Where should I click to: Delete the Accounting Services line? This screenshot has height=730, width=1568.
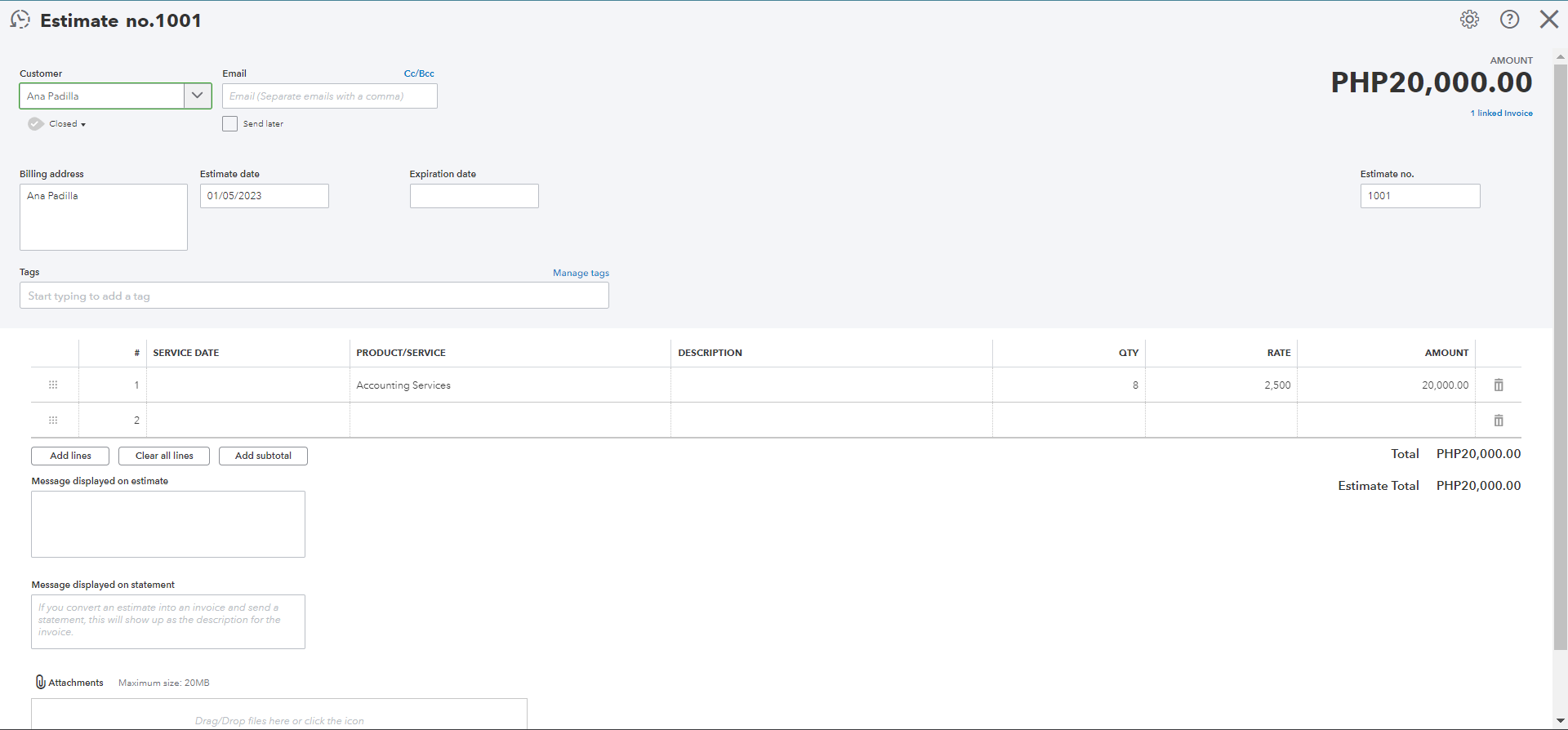tap(1499, 385)
